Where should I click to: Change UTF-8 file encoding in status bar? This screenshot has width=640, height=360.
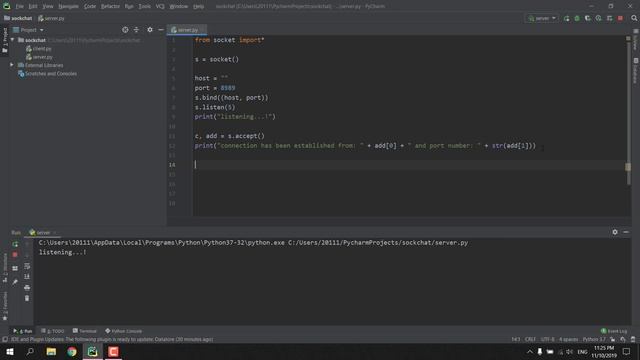[x=547, y=339]
